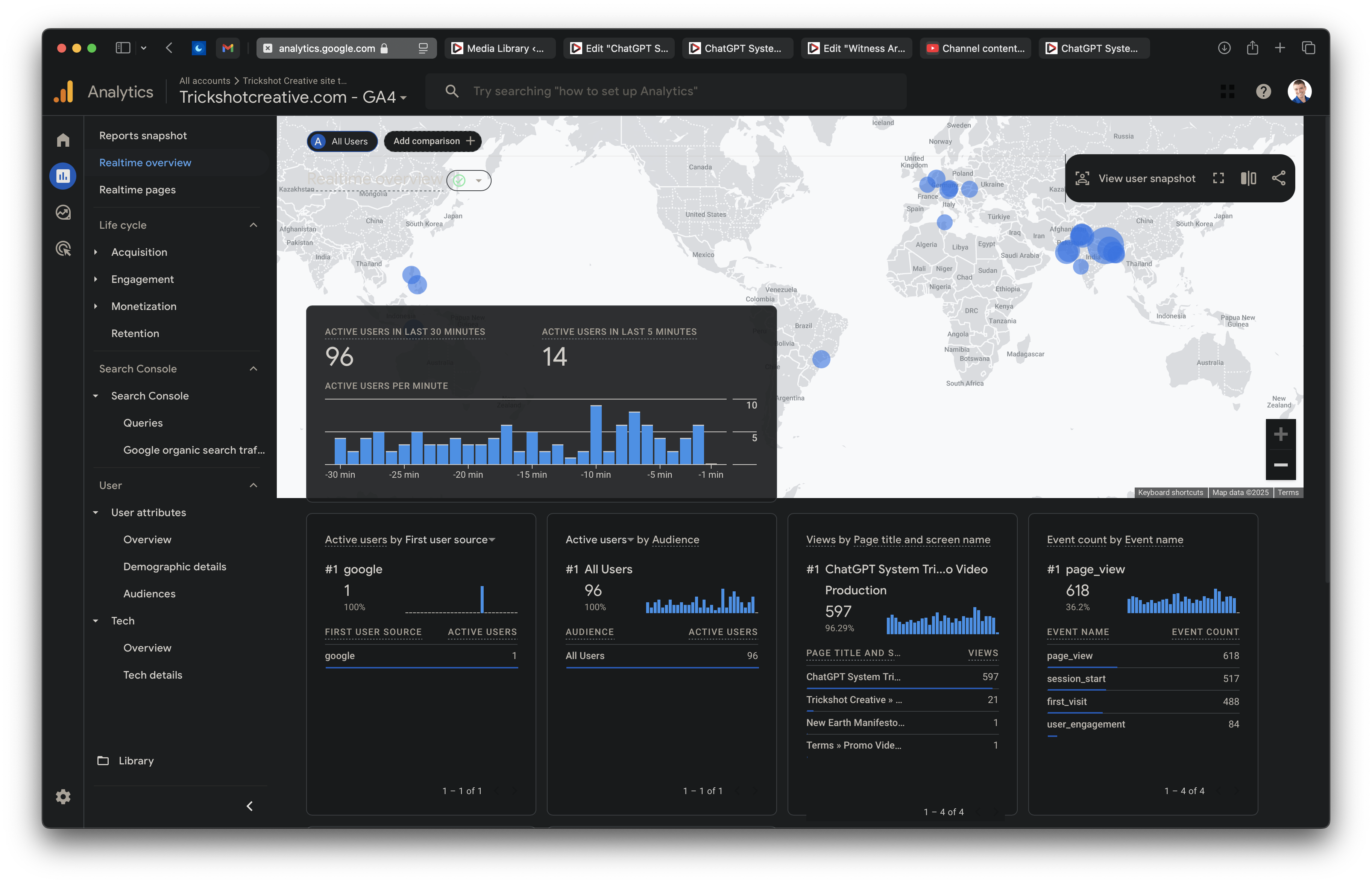The image size is (1372, 884).
Task: Collapse the User attributes tree
Action: coord(96,513)
